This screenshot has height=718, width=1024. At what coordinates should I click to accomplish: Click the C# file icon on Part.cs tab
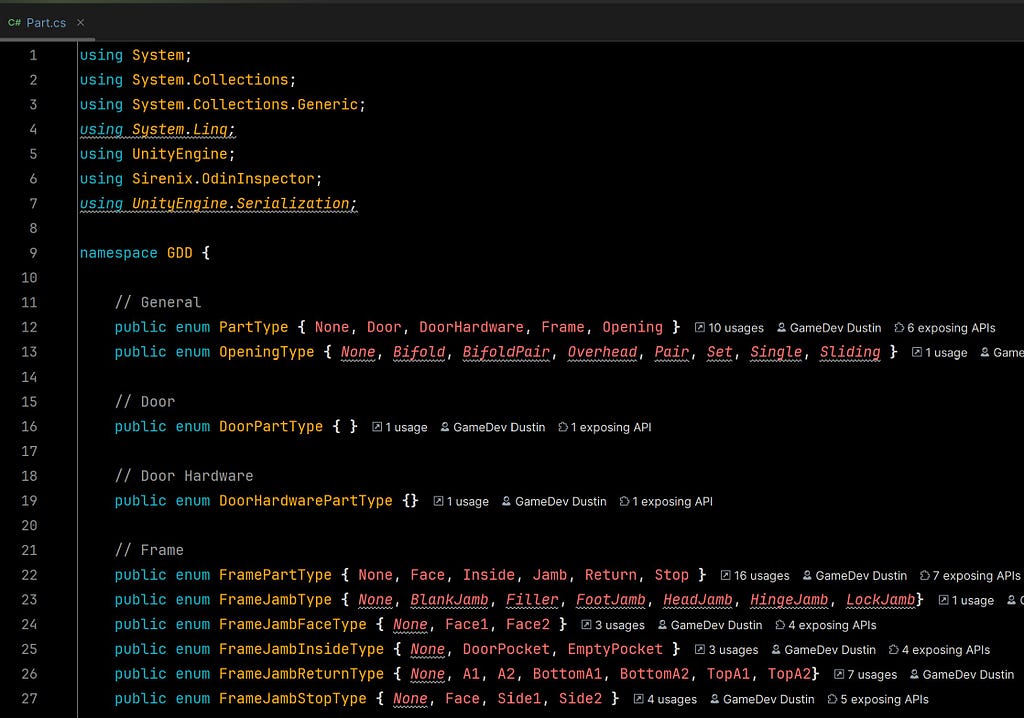click(14, 22)
